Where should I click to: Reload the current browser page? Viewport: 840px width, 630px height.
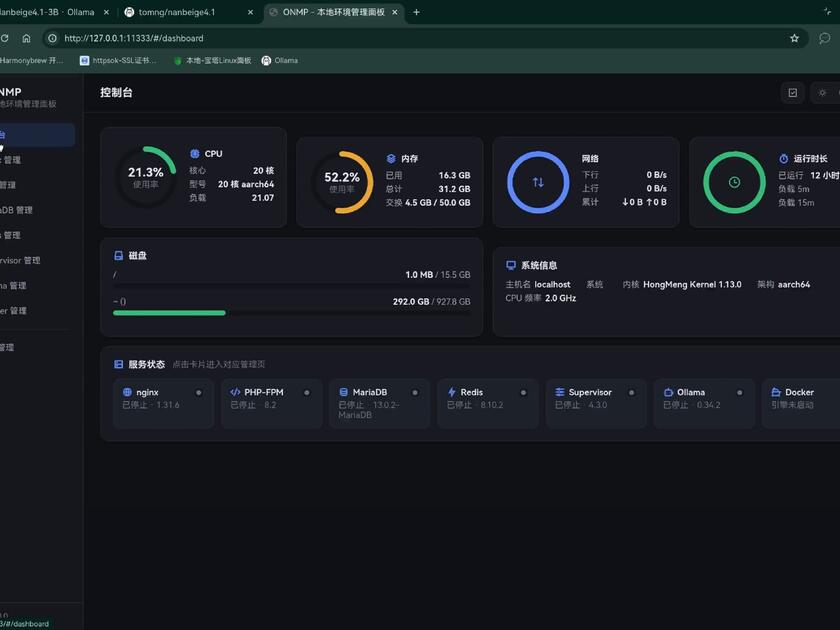point(4,38)
